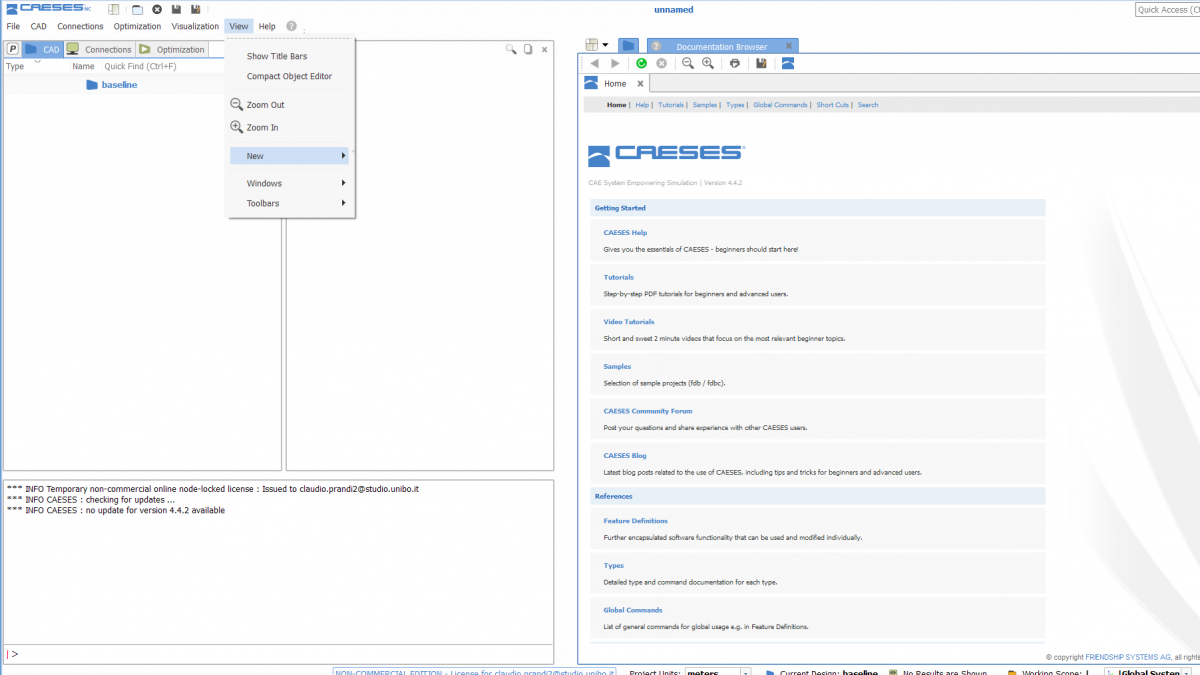1200x675 pixels.
Task: Expand the New submenu
Action: (x=291, y=156)
